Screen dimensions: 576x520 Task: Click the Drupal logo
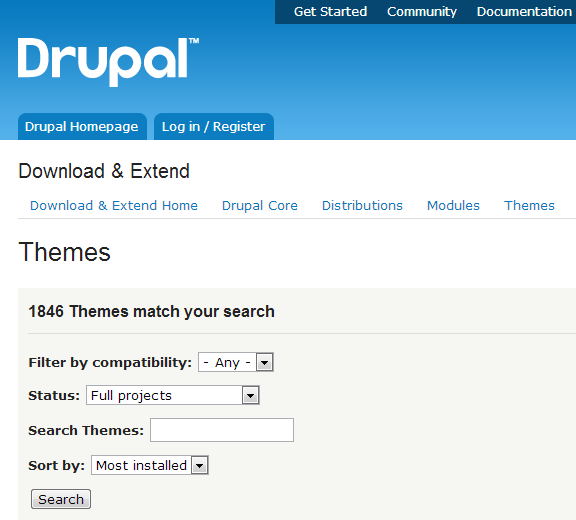(x=108, y=62)
